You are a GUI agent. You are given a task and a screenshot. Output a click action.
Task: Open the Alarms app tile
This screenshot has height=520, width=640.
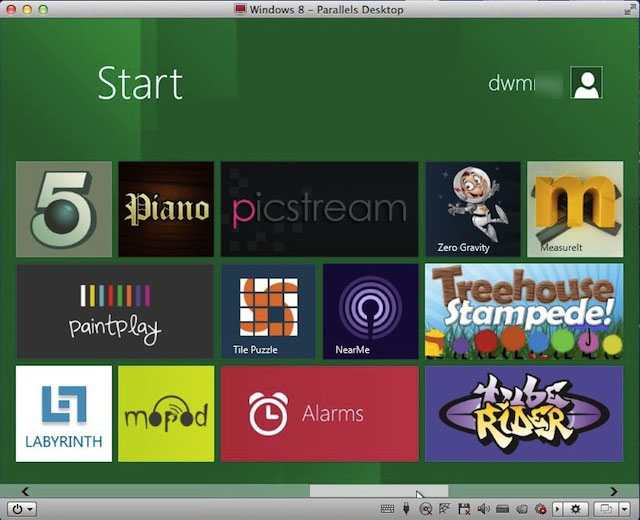pos(319,414)
